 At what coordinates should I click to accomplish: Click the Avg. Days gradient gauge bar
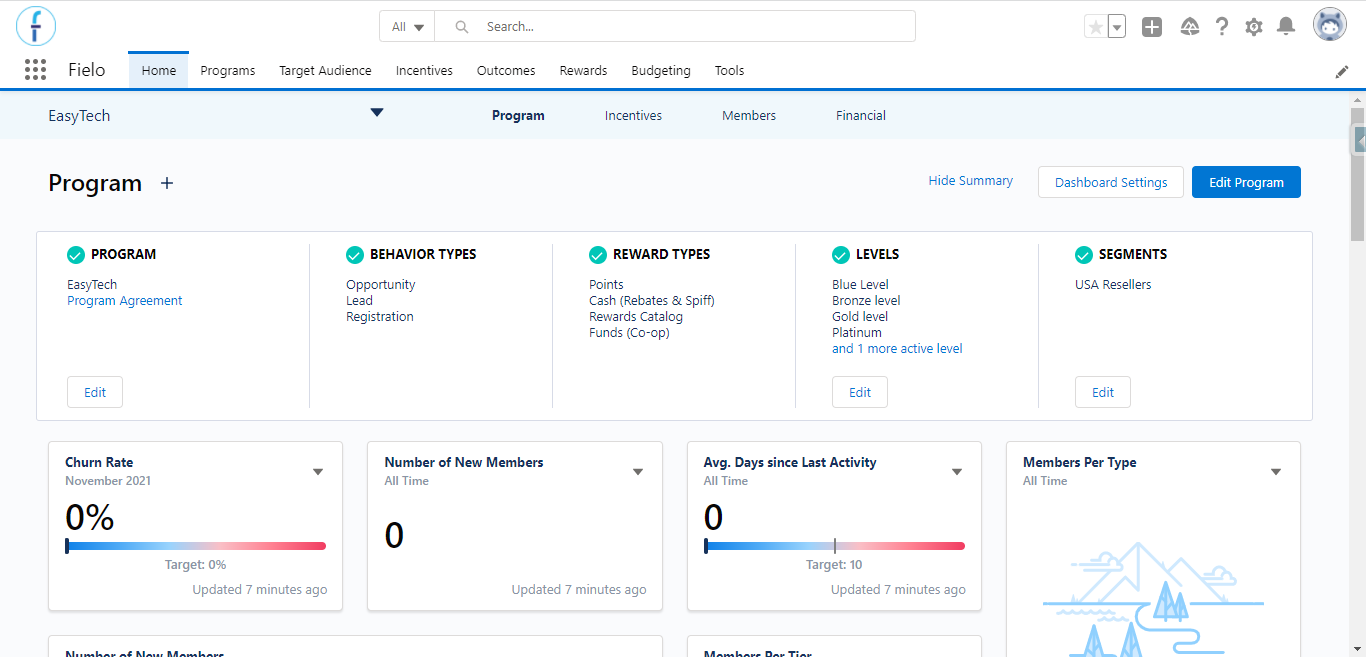click(835, 546)
